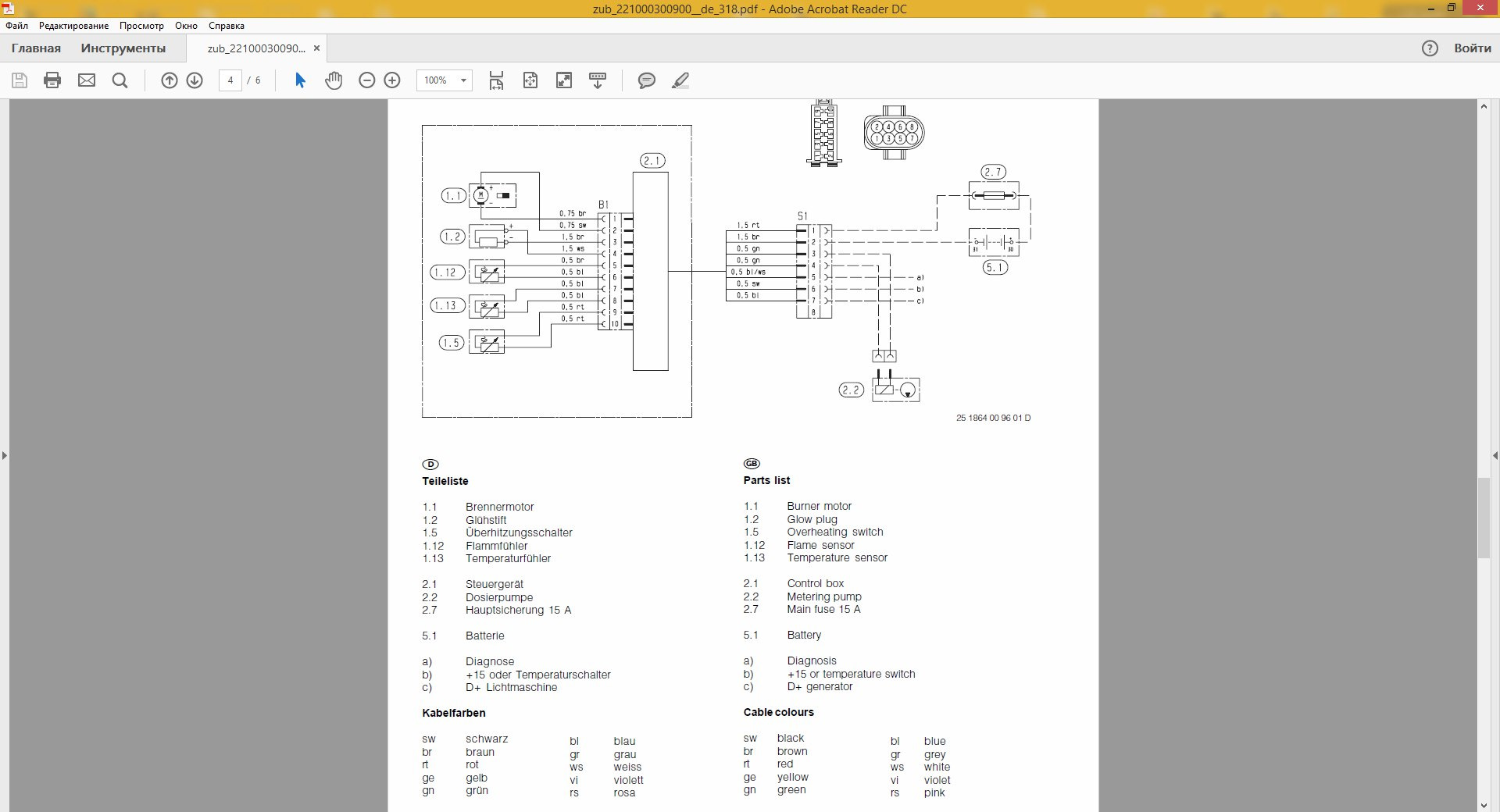Click the text 'Metering pump'
Viewport: 1500px width, 812px height.
[824, 597]
